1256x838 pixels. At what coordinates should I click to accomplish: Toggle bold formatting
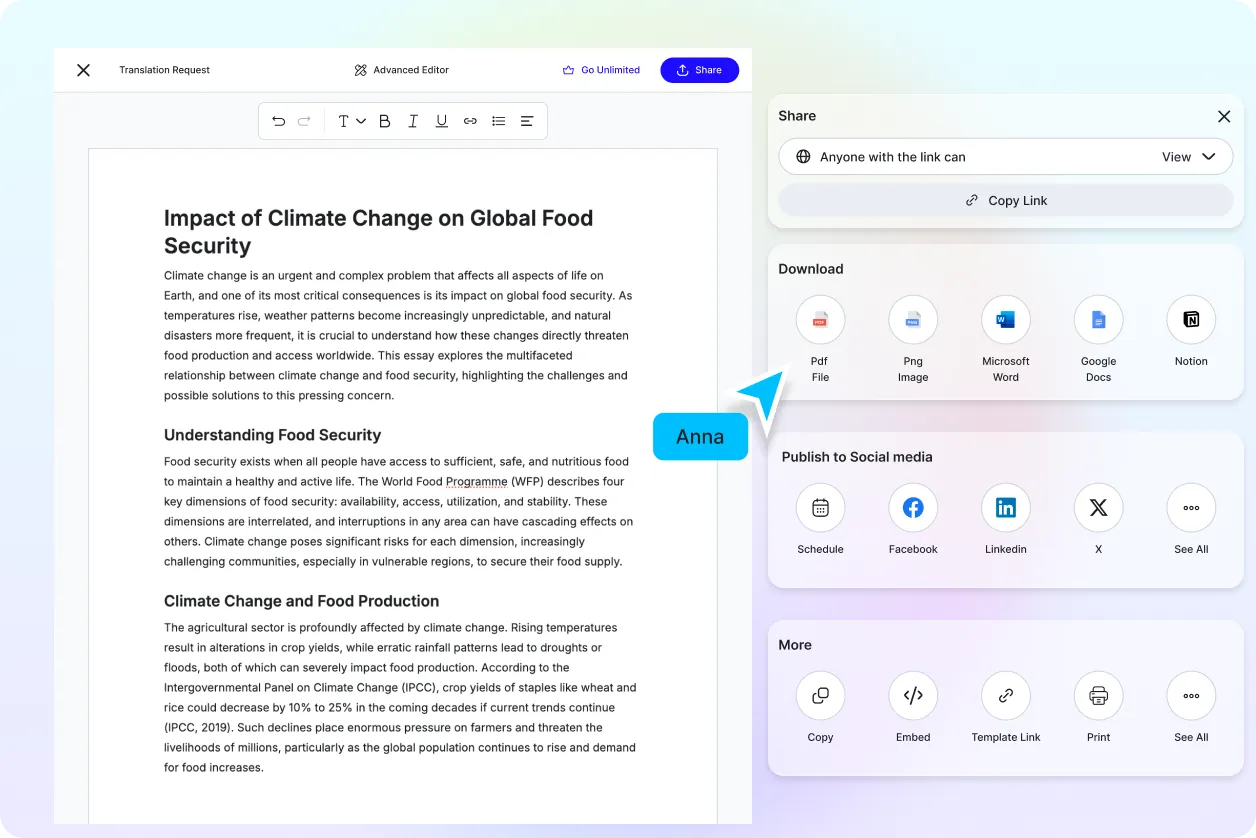(x=384, y=120)
